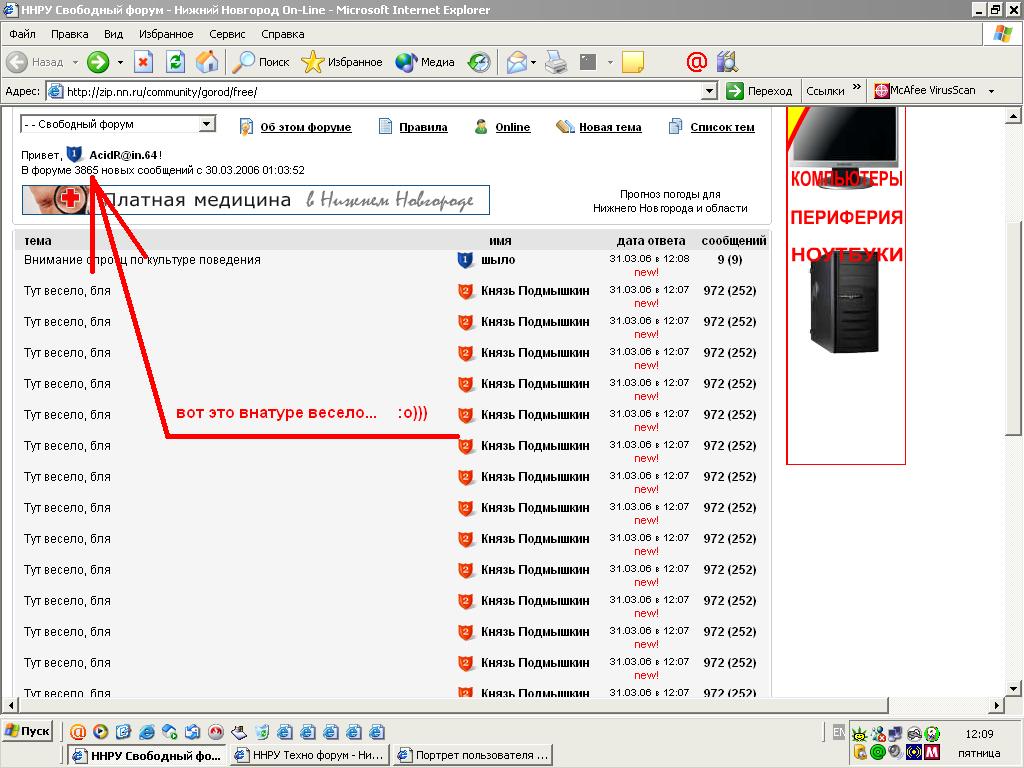Open the address bar URL dropdown arrow
This screenshot has width=1024, height=768.
709,91
